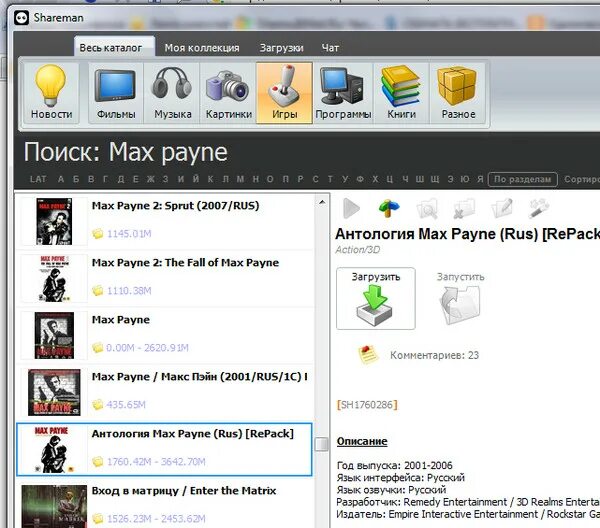Click Max Payne 2: Sprut cover thumbnail

tap(54, 222)
